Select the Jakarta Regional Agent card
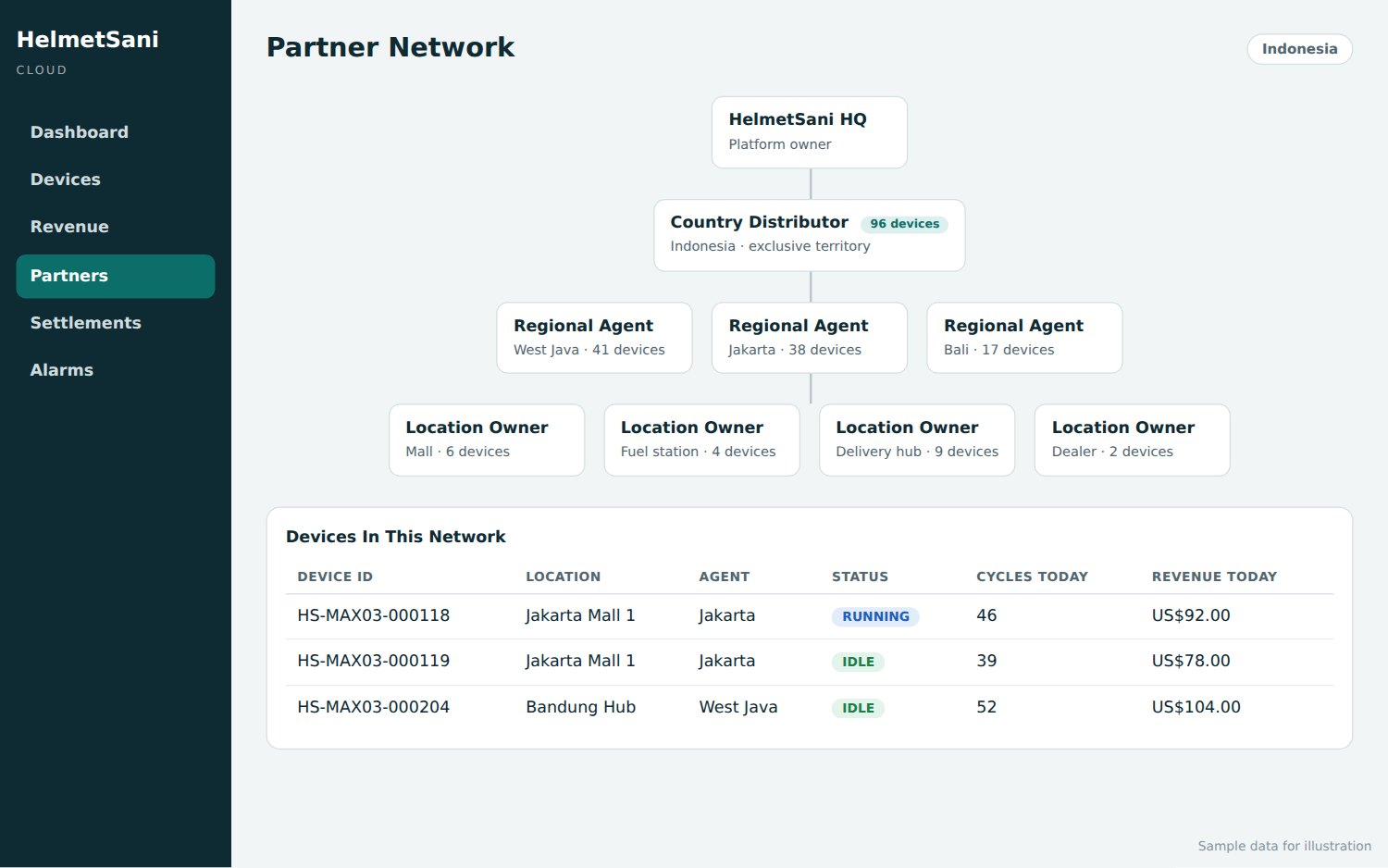 point(809,338)
